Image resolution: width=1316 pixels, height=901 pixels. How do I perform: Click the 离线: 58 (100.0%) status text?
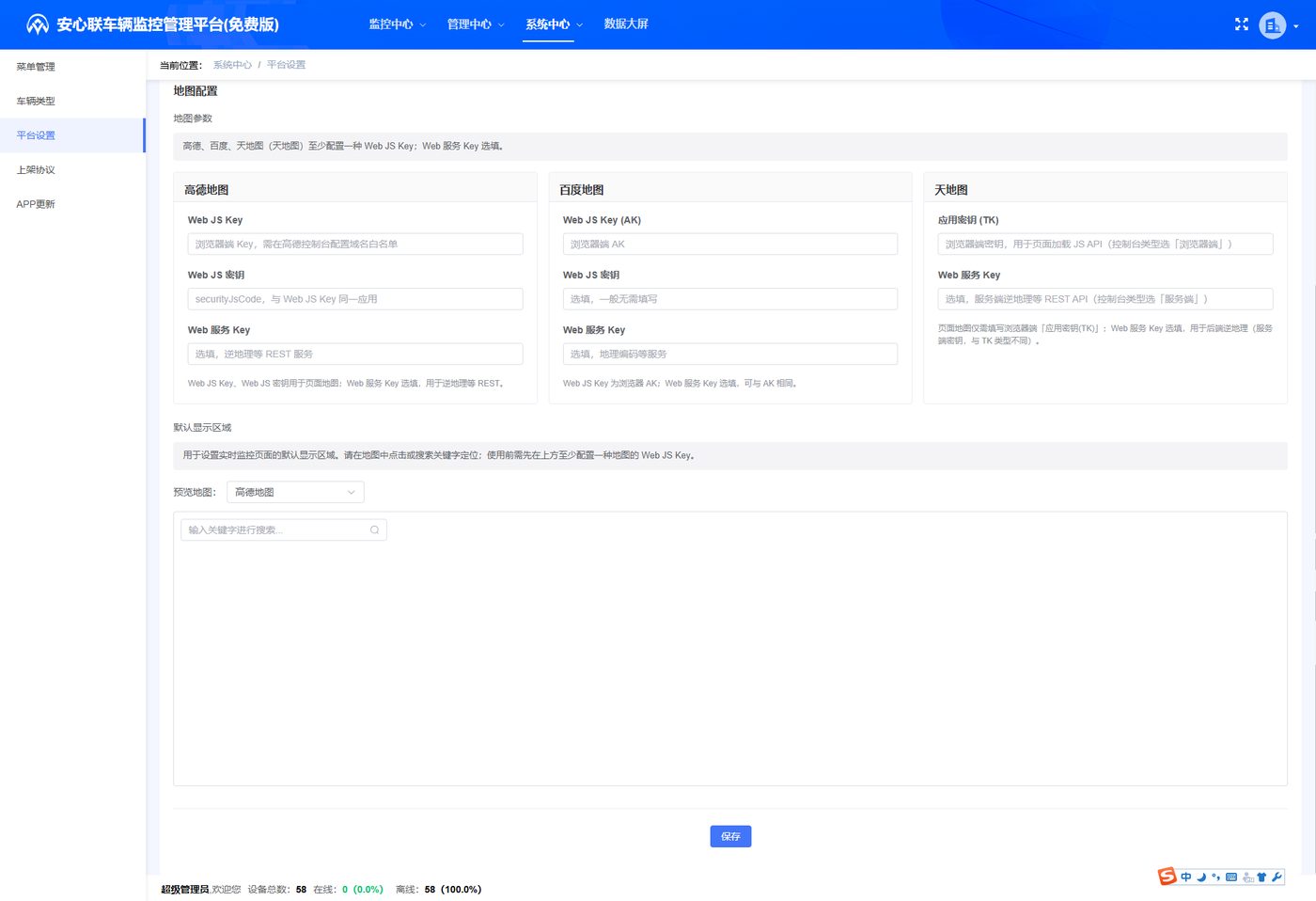pyautogui.click(x=439, y=889)
